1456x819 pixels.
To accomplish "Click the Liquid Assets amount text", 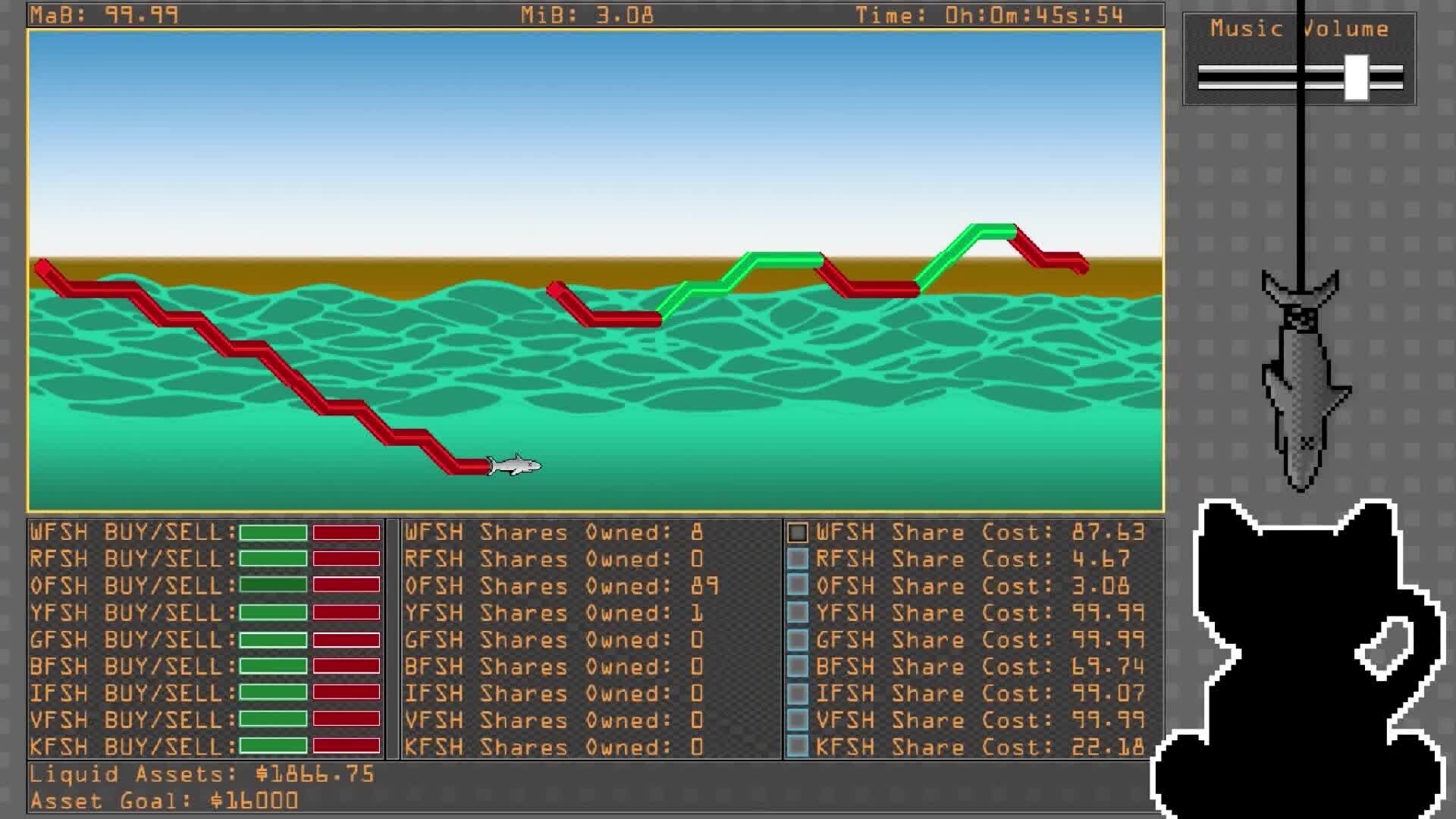I will tap(315, 774).
